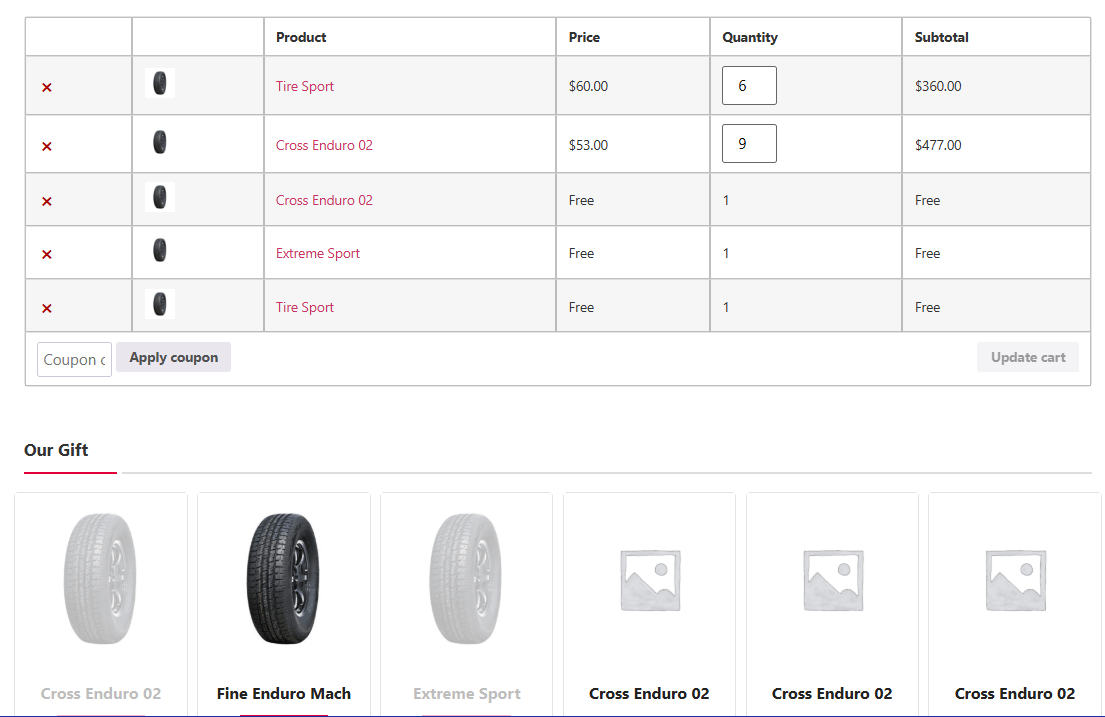Remove free Extreme Sport gift row
Viewport: 1105px width, 717px height.
pyautogui.click(x=47, y=254)
